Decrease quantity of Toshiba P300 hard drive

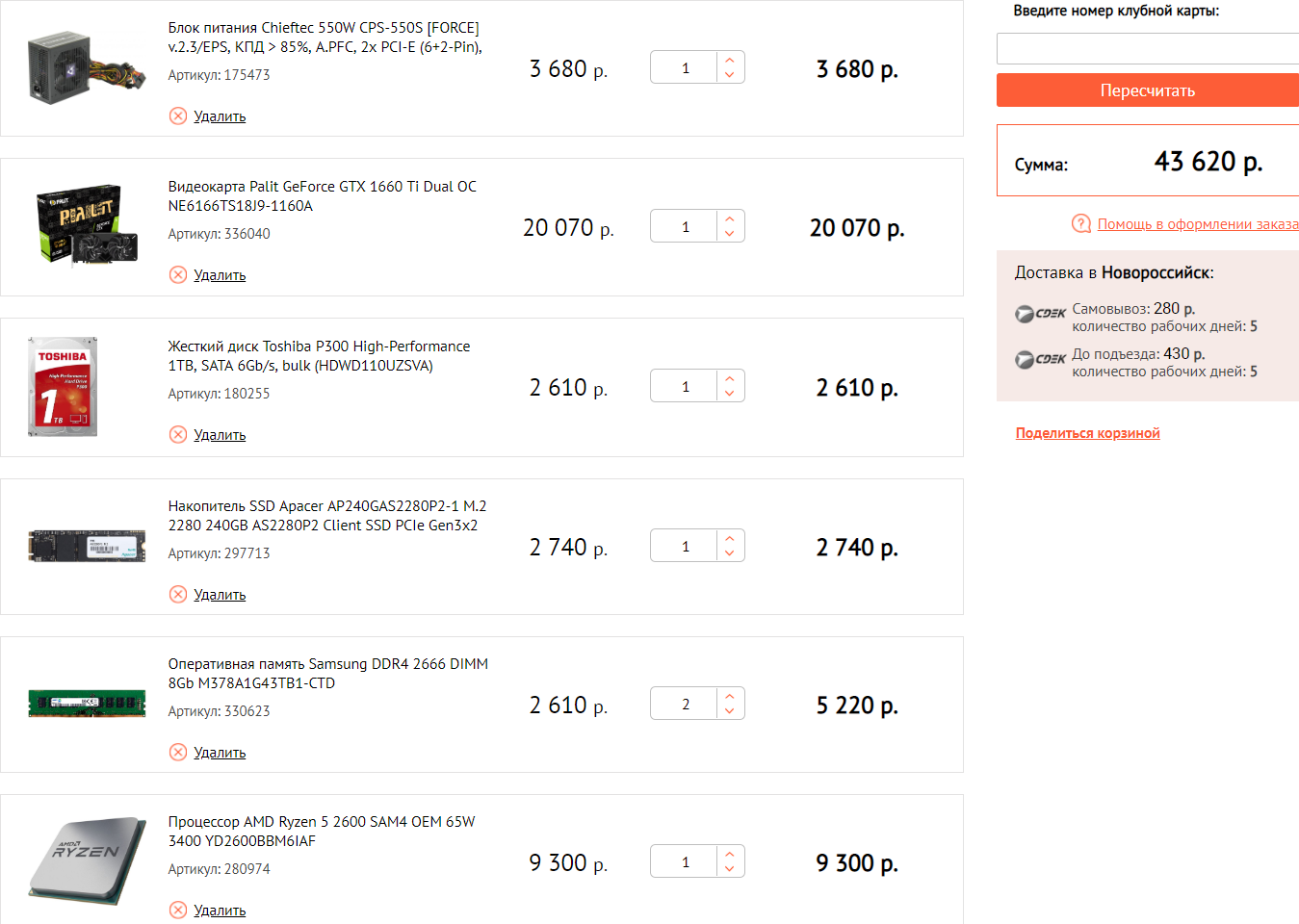point(730,394)
